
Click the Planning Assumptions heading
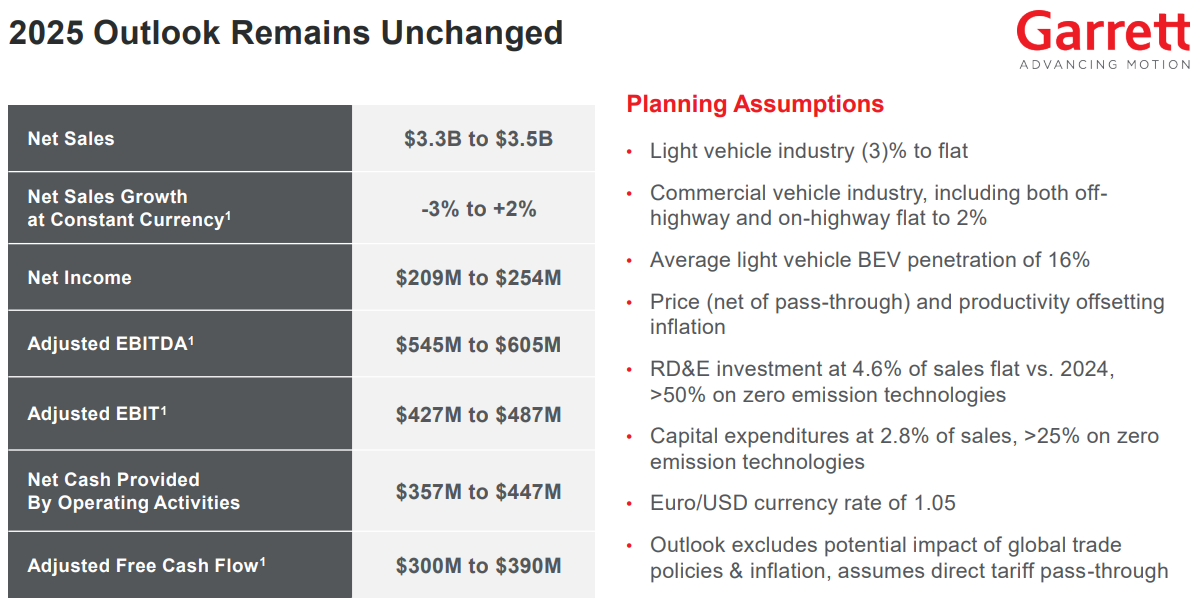click(755, 104)
